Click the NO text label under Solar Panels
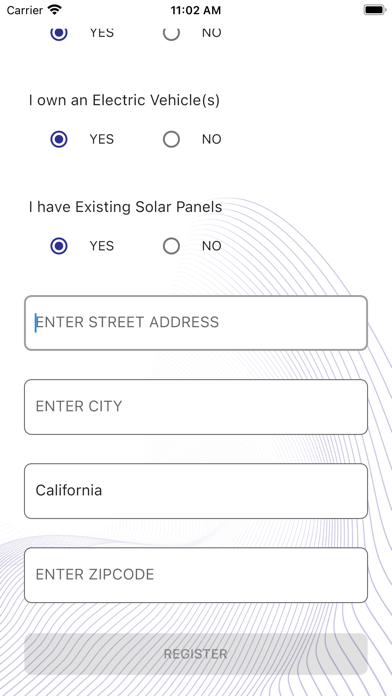Image resolution: width=392 pixels, height=696 pixels. click(212, 246)
